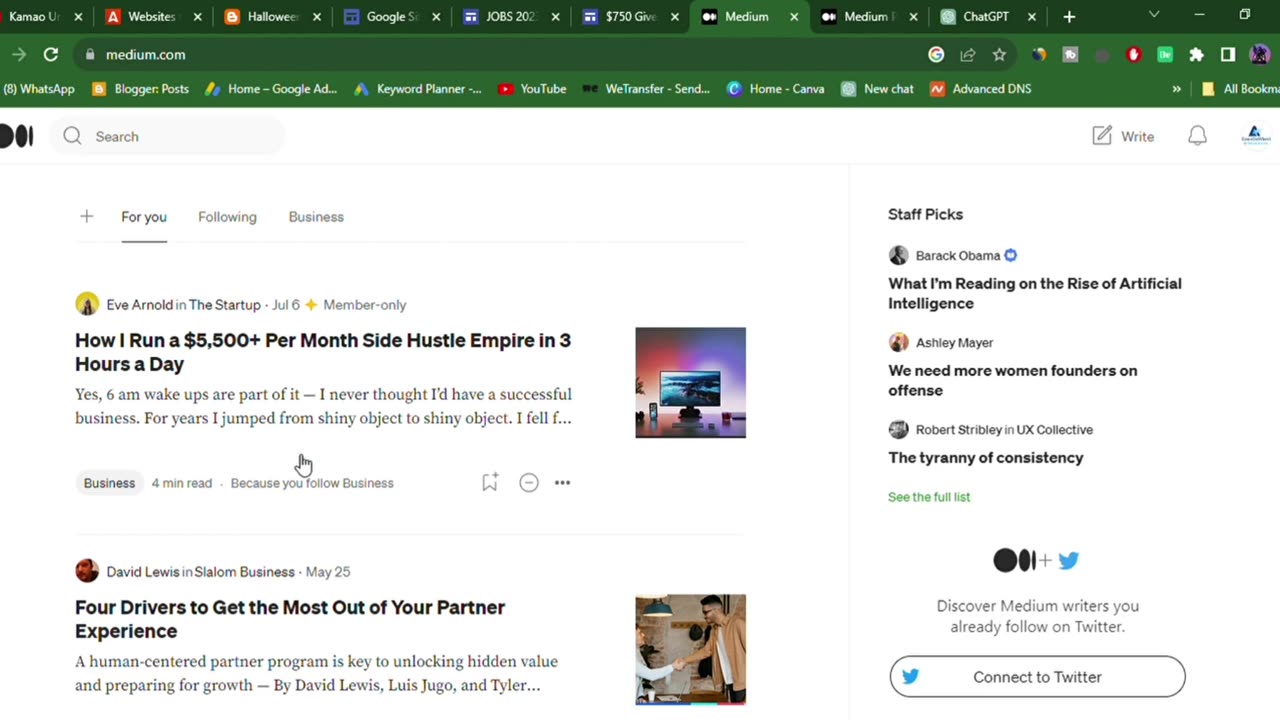Open a new browser tab
The image size is (1280, 720).
pos(1069,16)
